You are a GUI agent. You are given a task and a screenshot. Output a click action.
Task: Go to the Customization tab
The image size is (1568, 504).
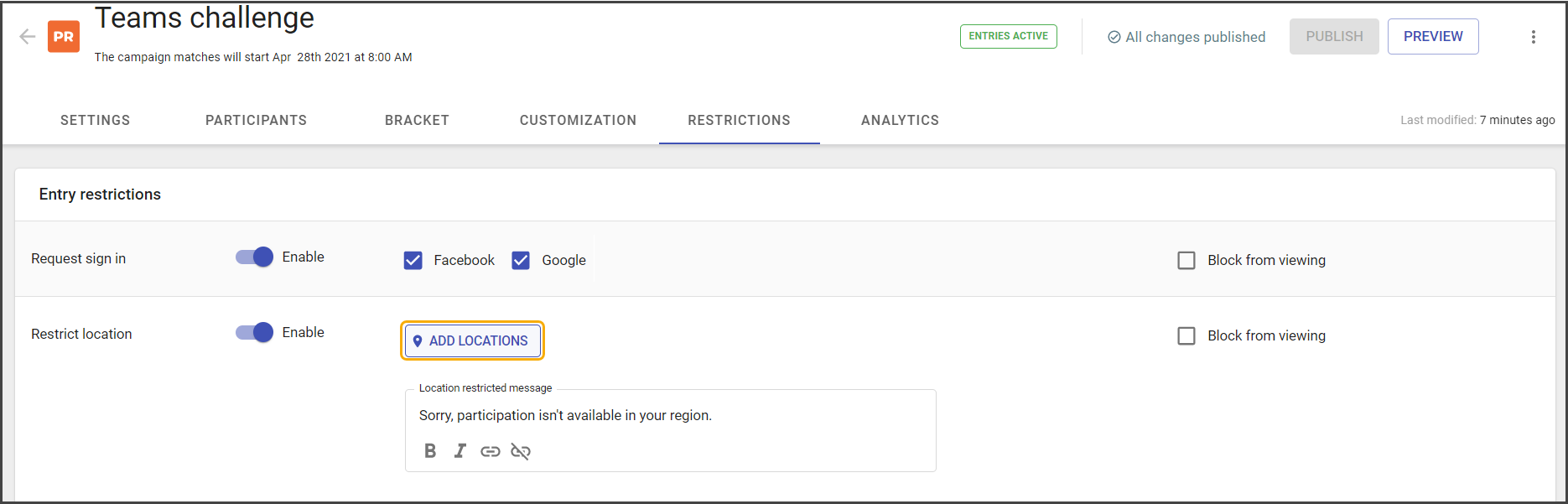578,120
